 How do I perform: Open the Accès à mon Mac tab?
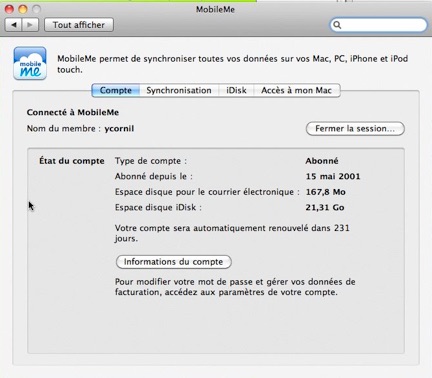[x=297, y=90]
